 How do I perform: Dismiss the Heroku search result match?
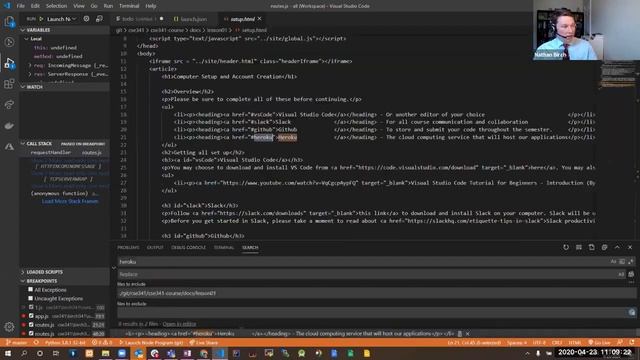click(x=467, y=333)
